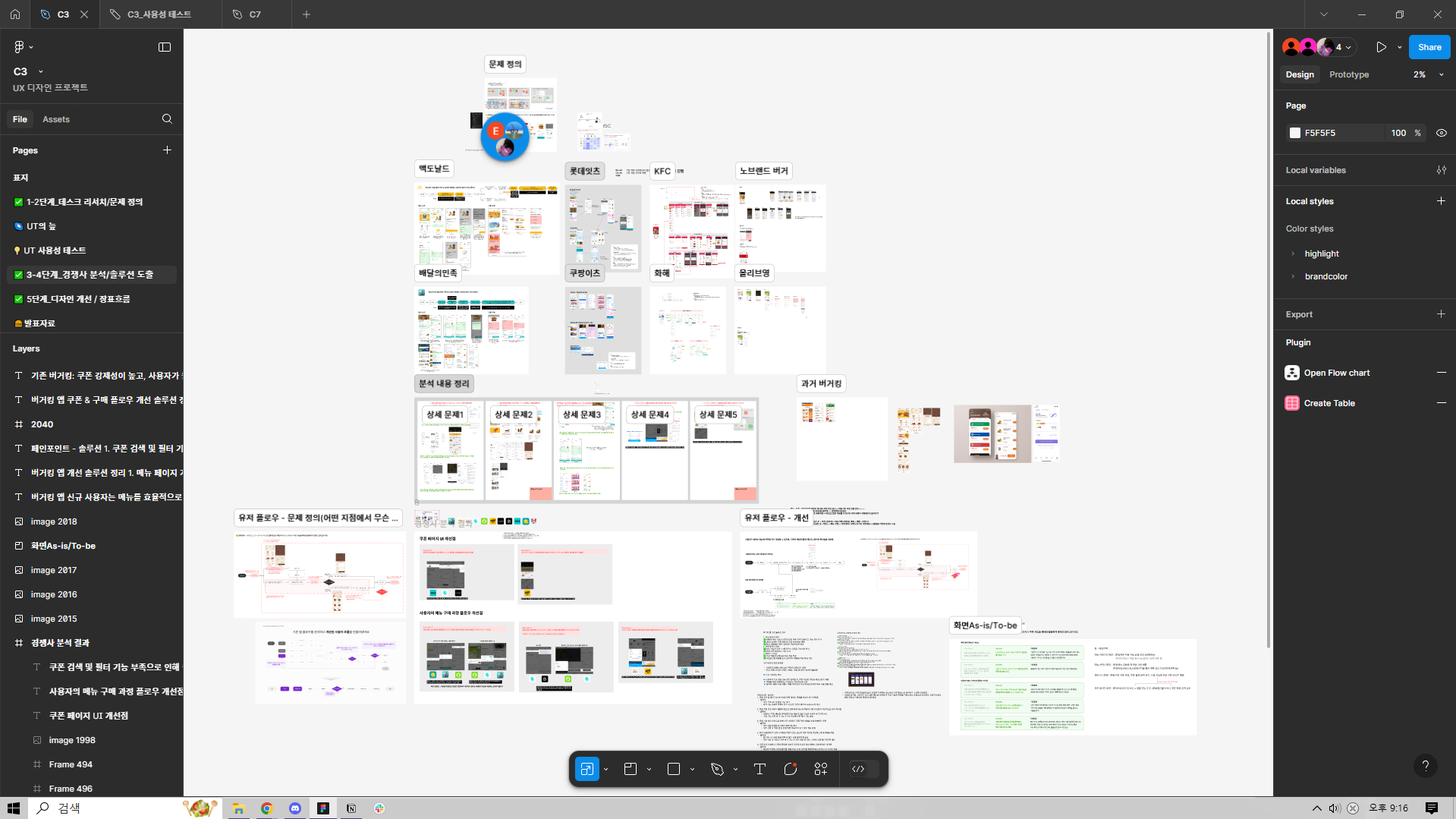Open page 1-2단계_데스크 리서치/문제 정의
This screenshot has width=1456, height=819.
point(92,202)
